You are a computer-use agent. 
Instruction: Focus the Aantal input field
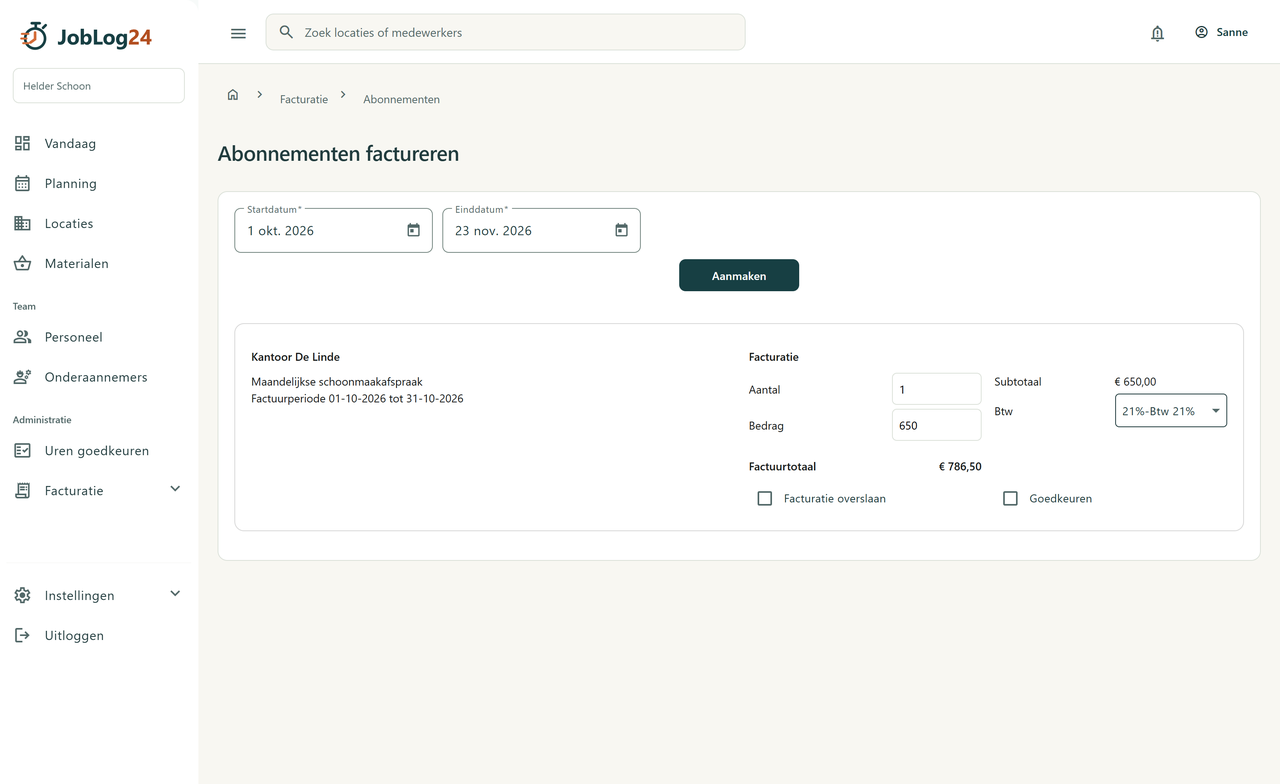[x=936, y=389]
